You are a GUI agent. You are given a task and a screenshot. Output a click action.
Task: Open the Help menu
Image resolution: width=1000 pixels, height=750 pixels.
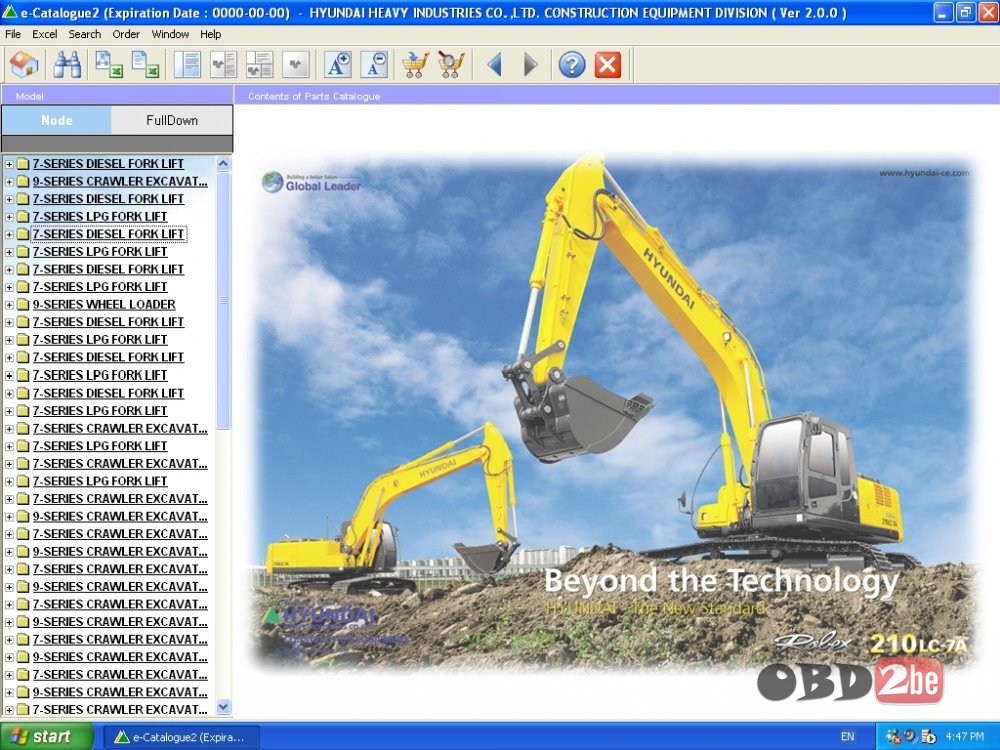210,34
